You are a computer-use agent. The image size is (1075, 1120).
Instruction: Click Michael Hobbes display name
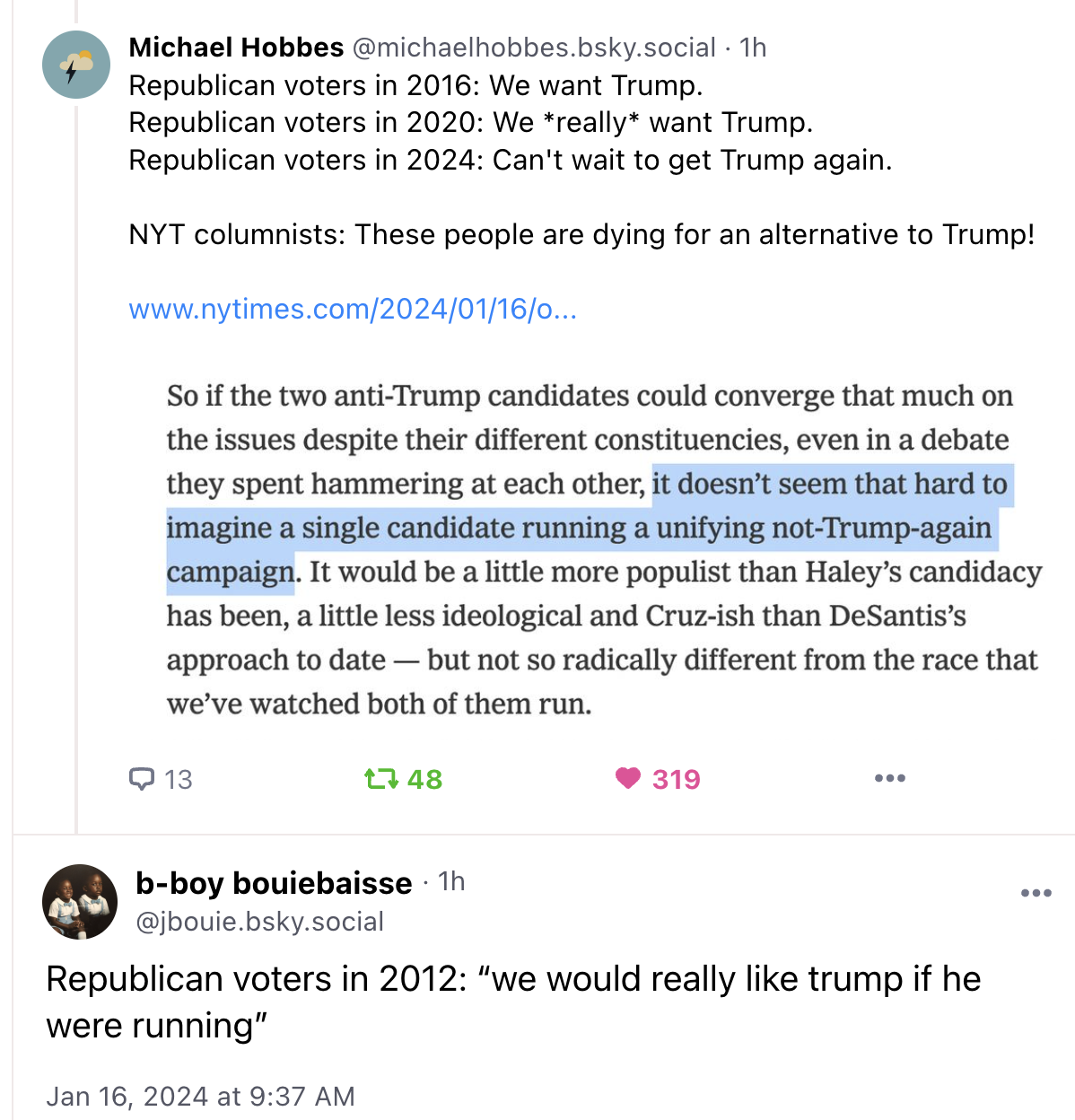tap(236, 48)
